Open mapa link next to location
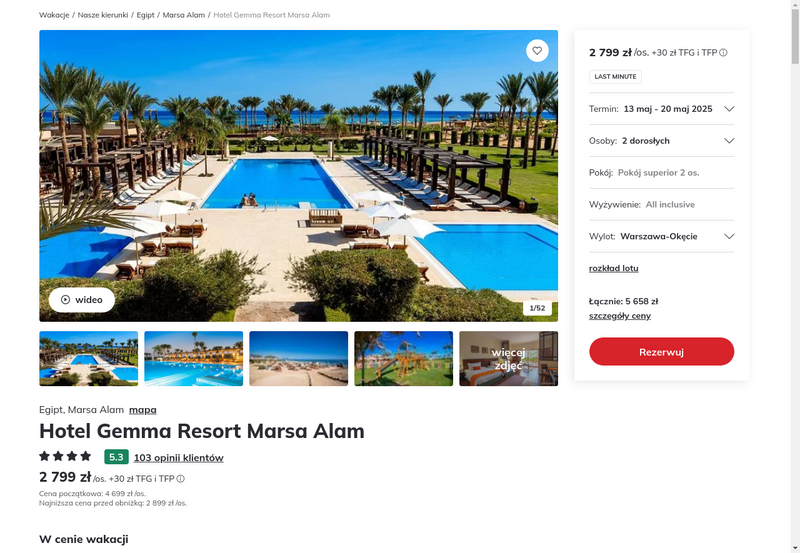Image resolution: width=800 pixels, height=553 pixels. tap(143, 410)
